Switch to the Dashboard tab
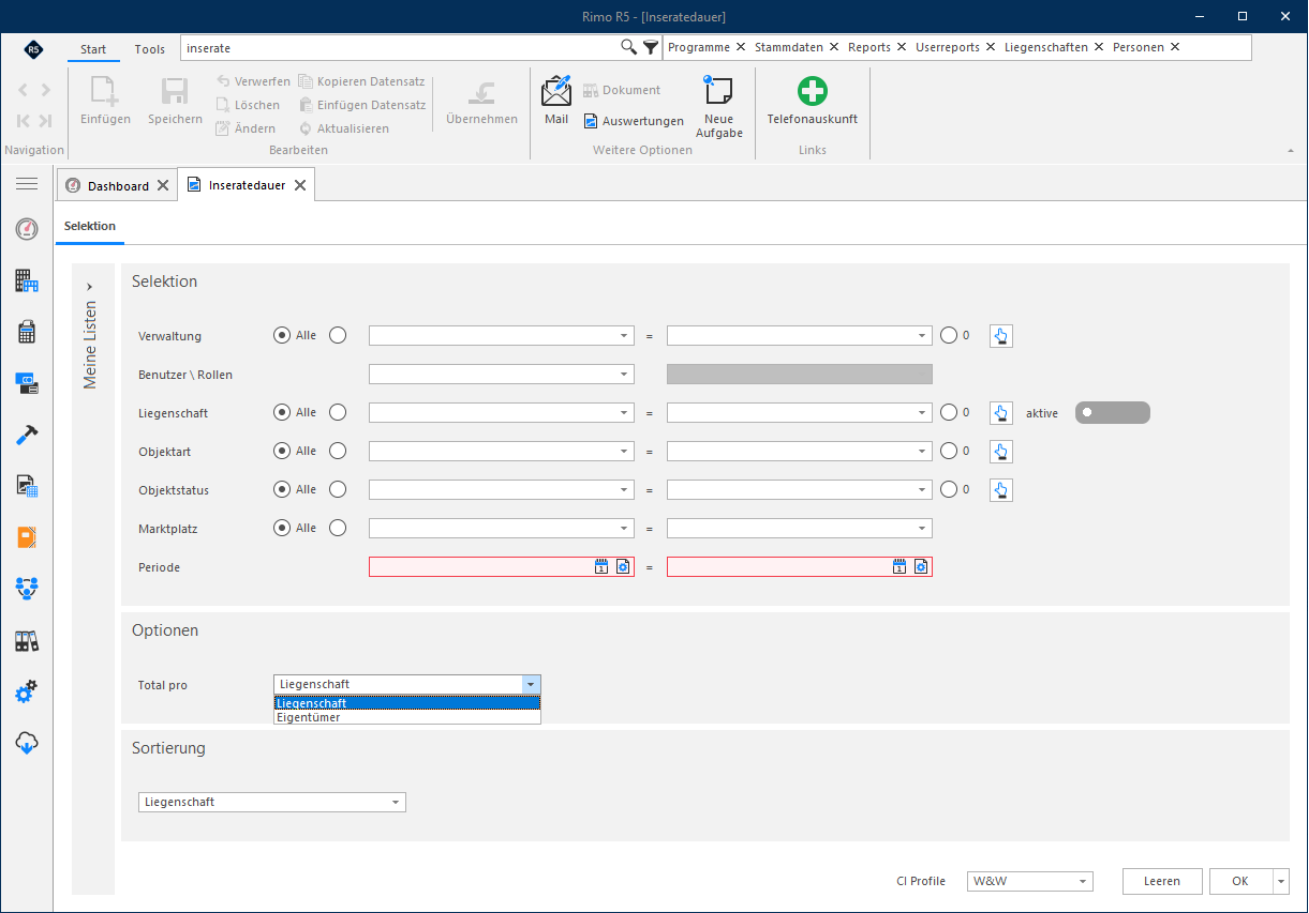This screenshot has width=1309, height=913. 118,186
